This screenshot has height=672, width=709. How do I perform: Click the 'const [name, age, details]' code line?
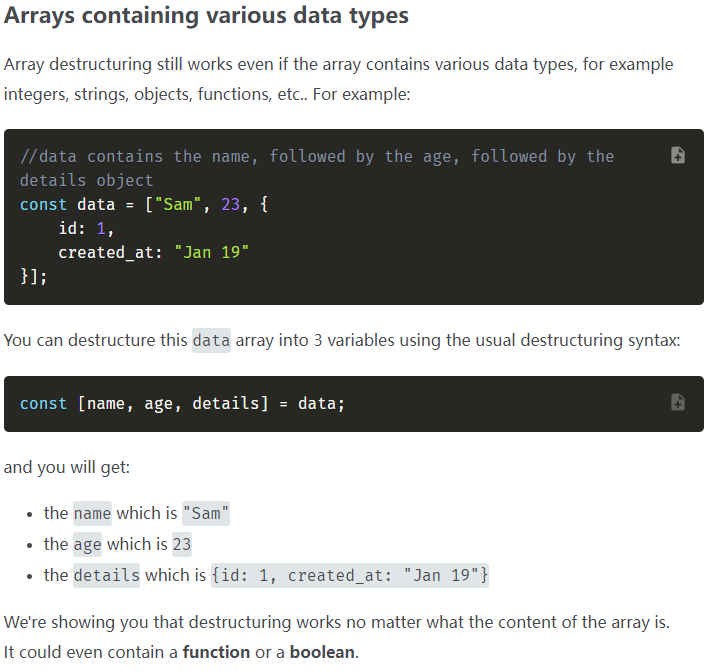tap(182, 404)
